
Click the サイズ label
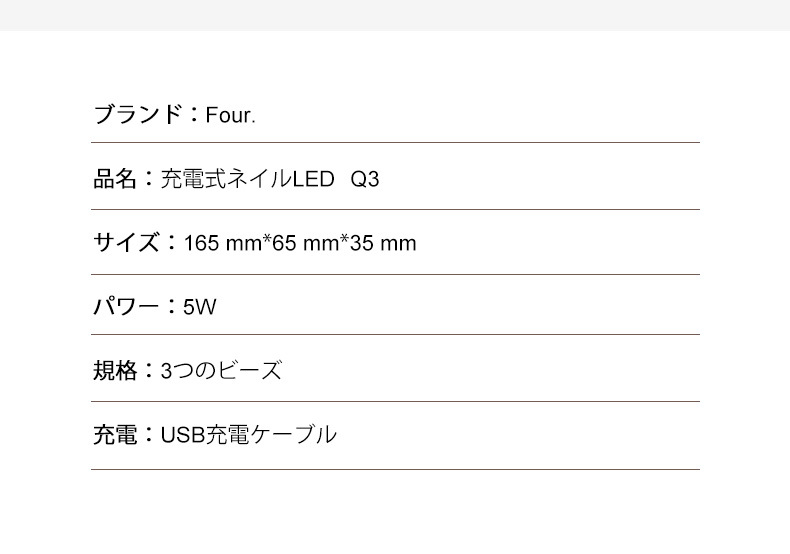tap(127, 242)
